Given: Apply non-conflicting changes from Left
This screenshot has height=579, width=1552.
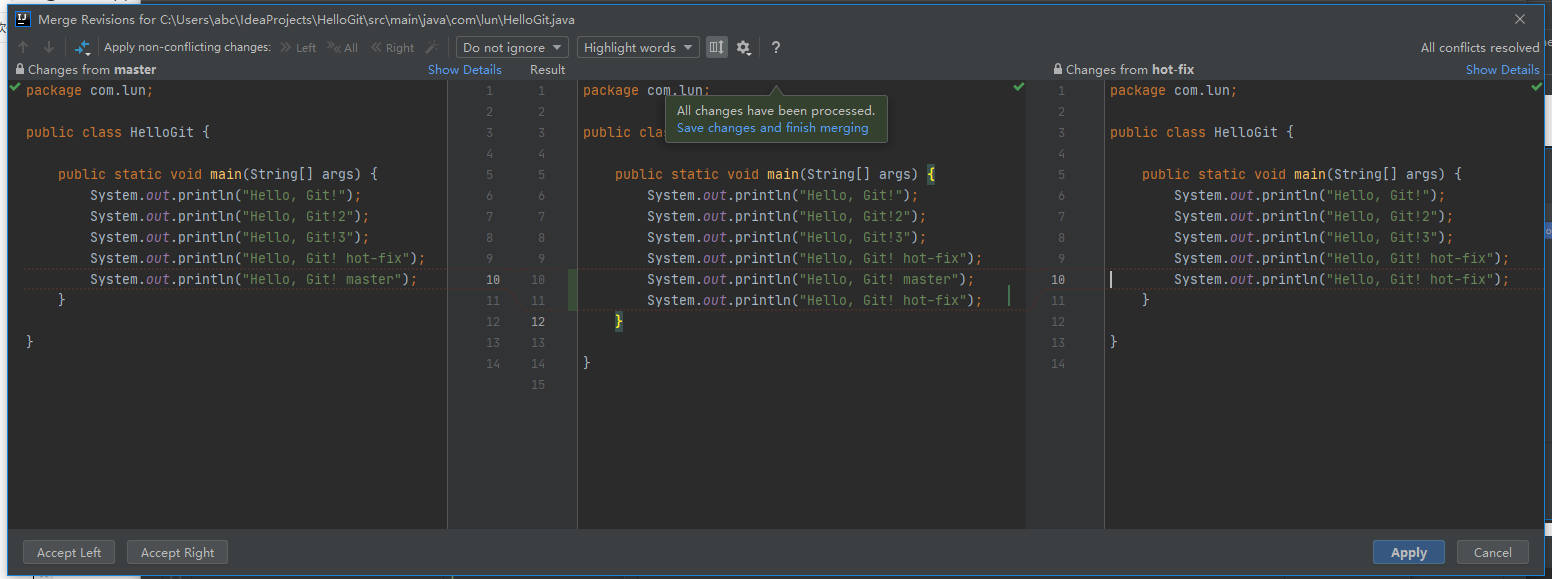Looking at the screenshot, I should 298,47.
